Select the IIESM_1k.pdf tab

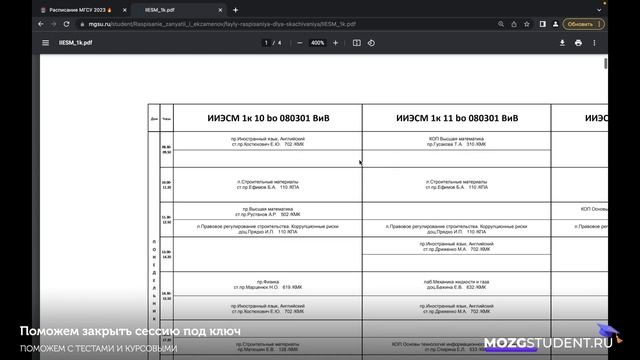tap(179, 10)
